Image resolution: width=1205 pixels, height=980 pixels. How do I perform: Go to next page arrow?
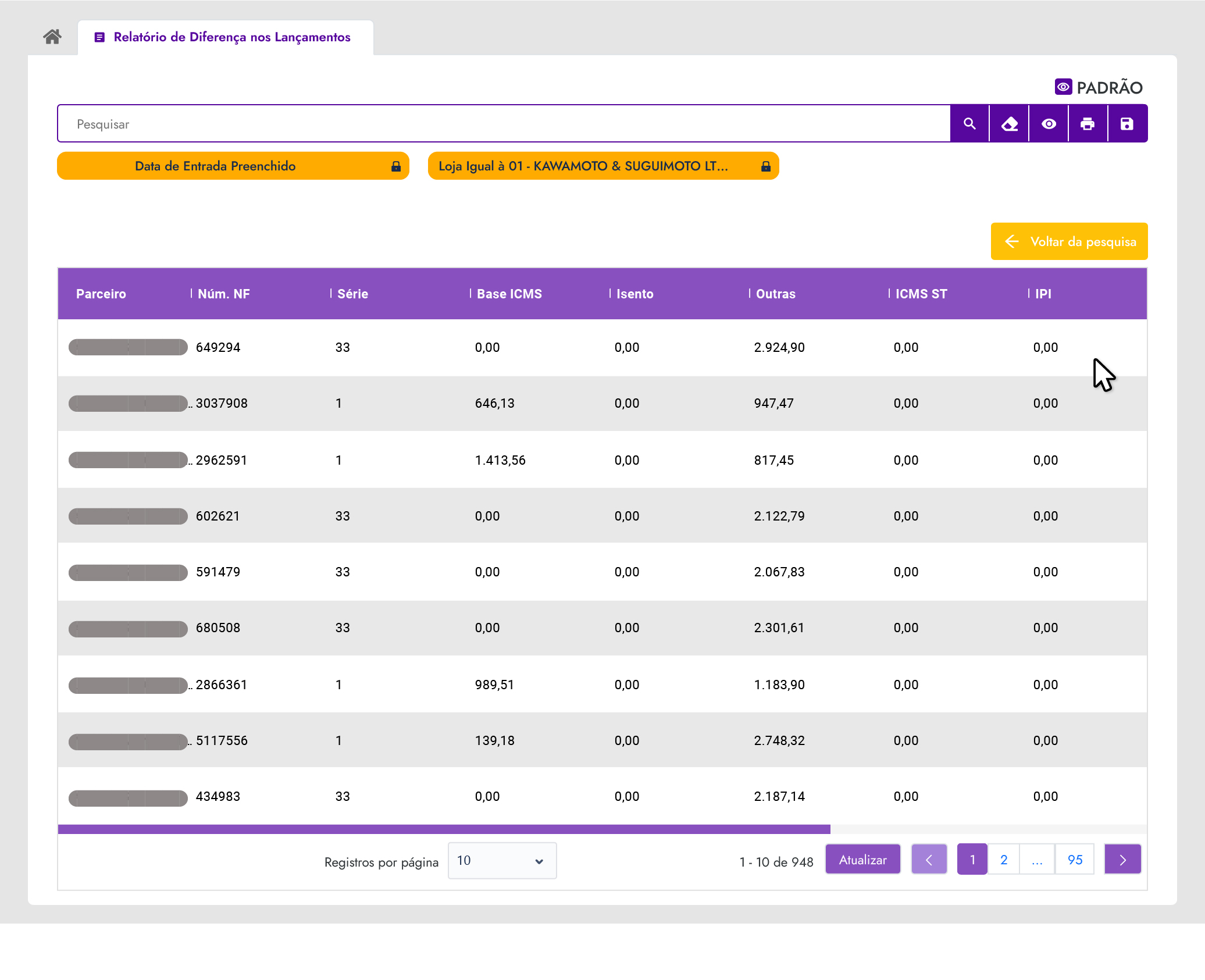pos(1122,860)
